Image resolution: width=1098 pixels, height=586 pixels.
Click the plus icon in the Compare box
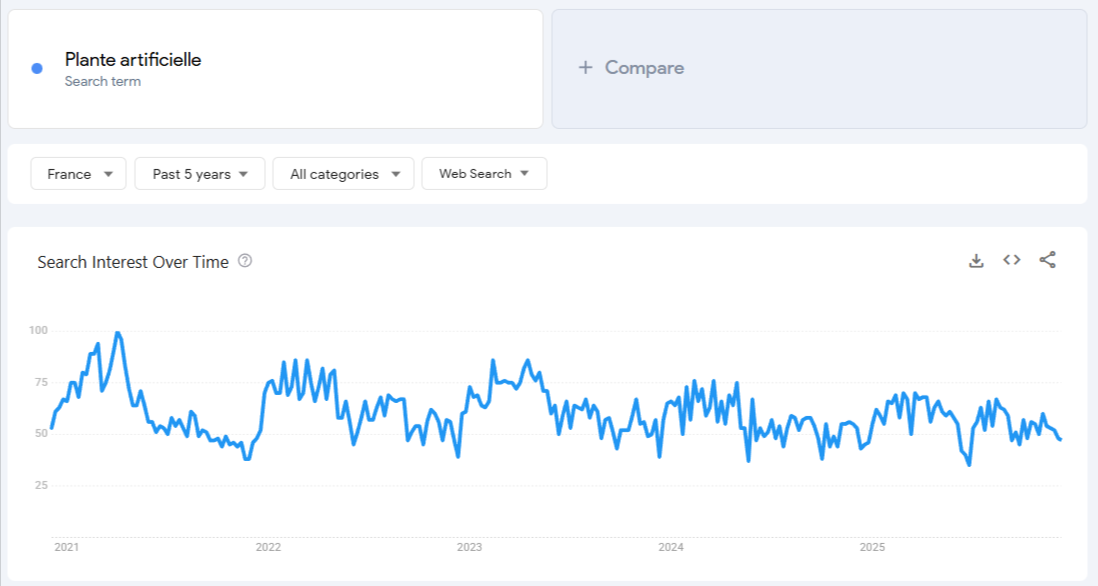click(583, 67)
